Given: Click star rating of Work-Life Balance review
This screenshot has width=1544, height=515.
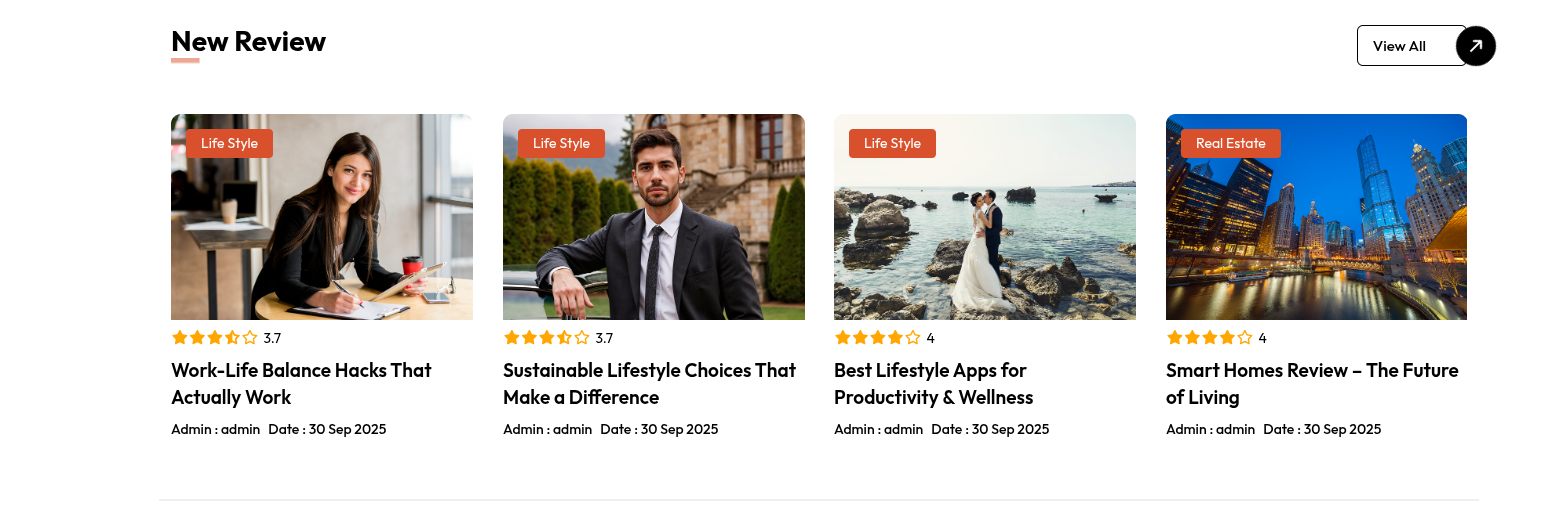Looking at the screenshot, I should pos(214,338).
